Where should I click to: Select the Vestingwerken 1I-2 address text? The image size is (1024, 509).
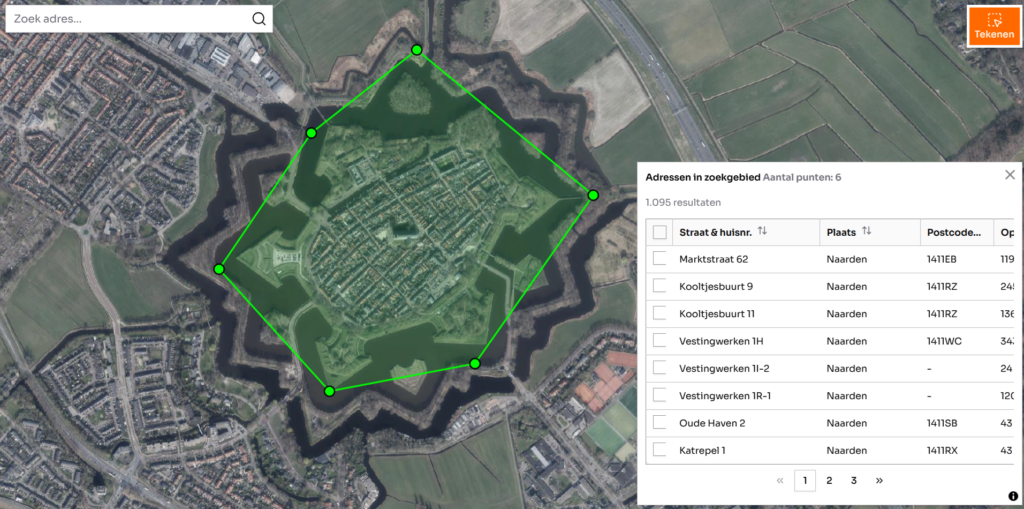(x=724, y=368)
